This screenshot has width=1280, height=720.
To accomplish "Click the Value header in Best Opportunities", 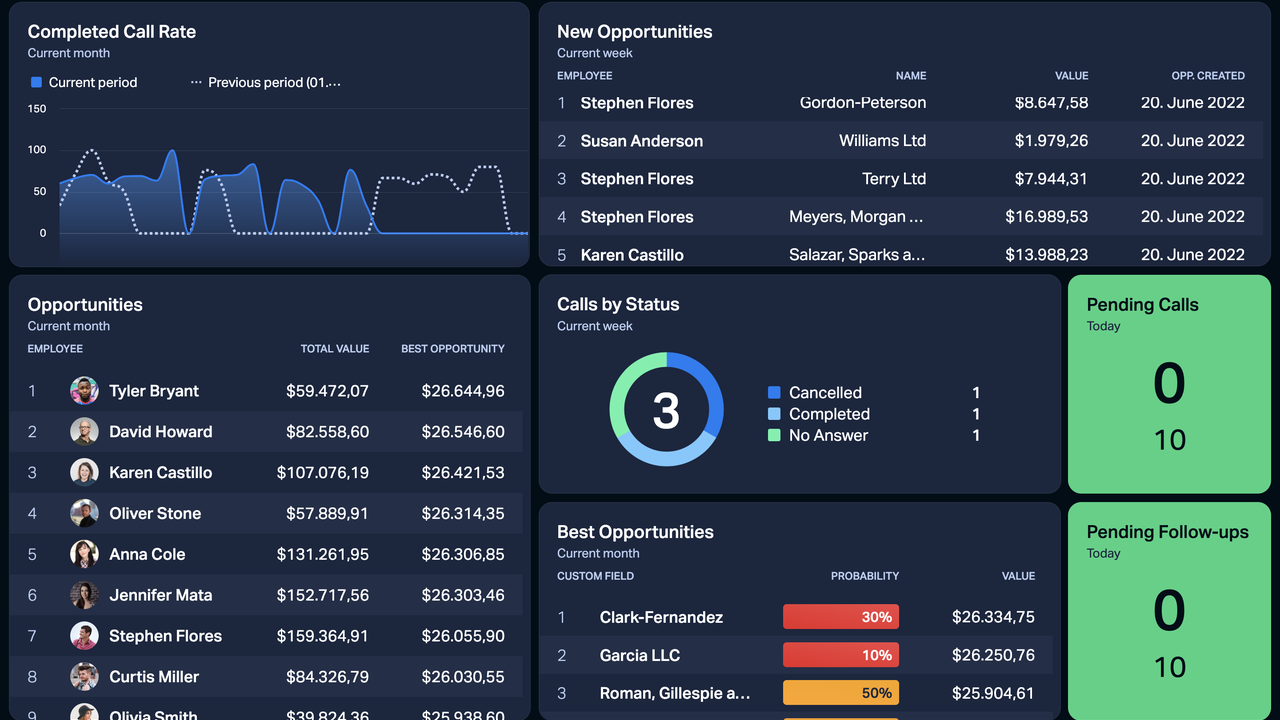I will point(1018,576).
